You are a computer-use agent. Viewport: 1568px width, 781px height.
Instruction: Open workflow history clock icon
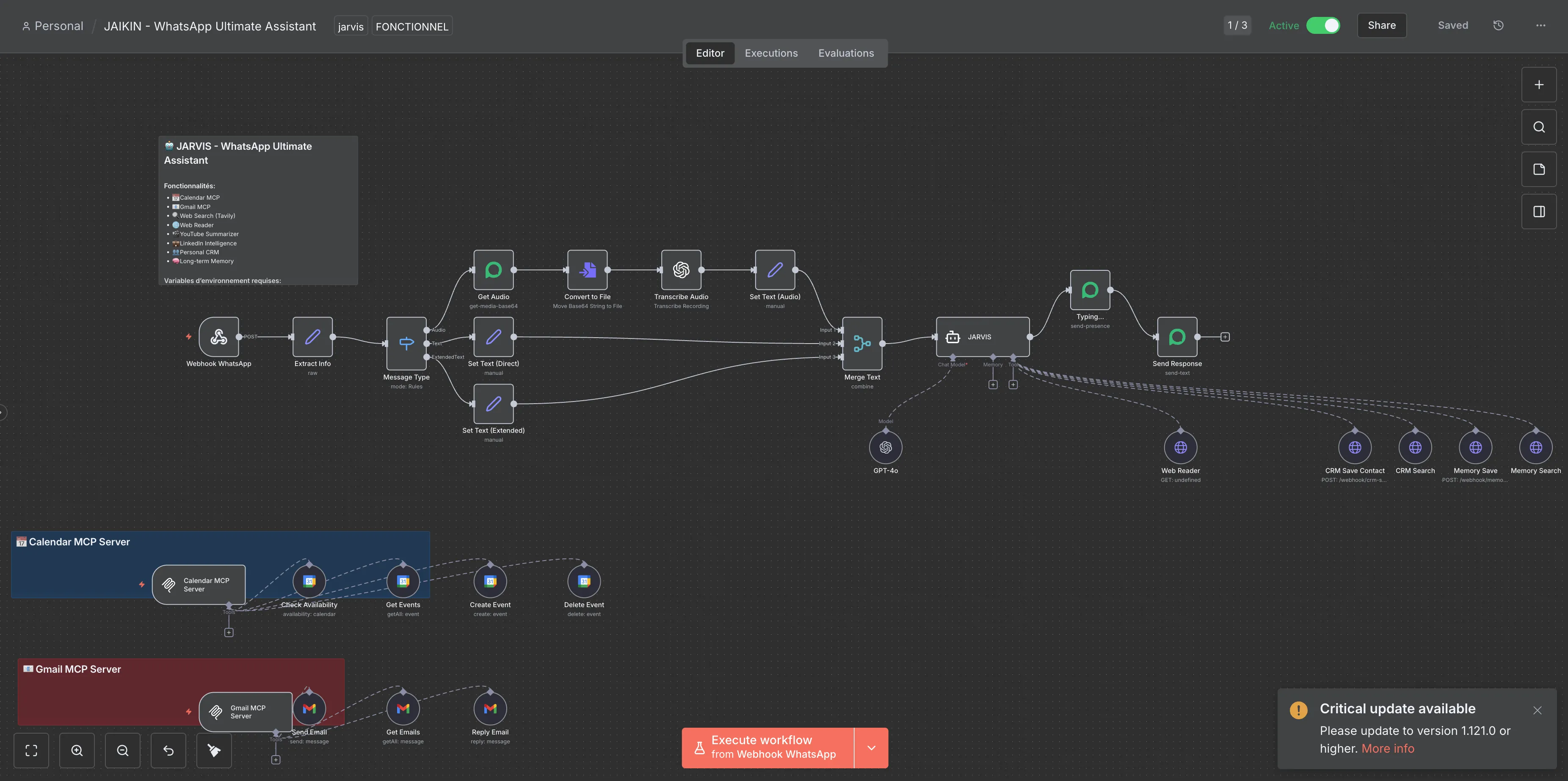click(1498, 25)
